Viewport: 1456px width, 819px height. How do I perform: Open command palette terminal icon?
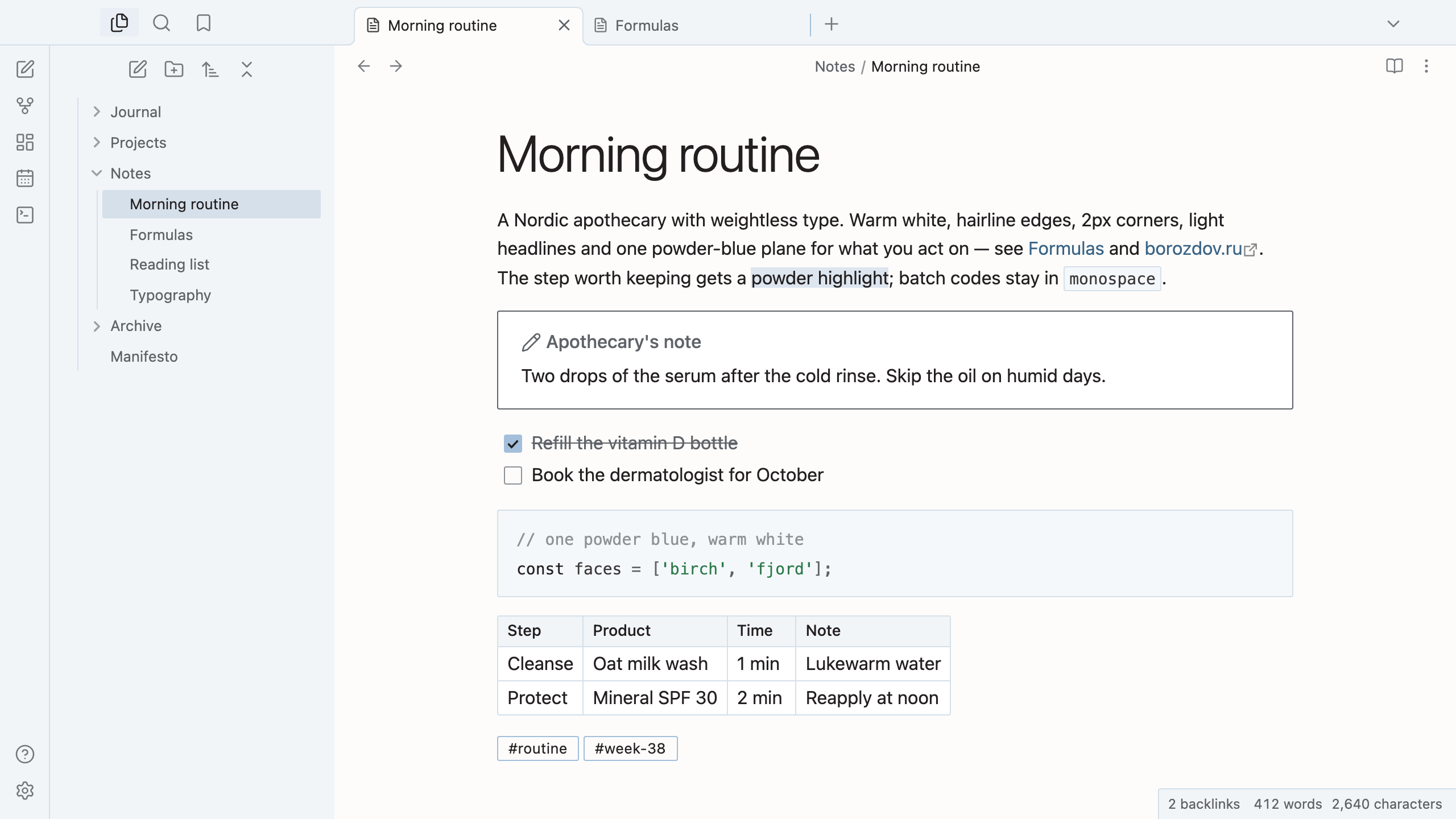pos(25,215)
